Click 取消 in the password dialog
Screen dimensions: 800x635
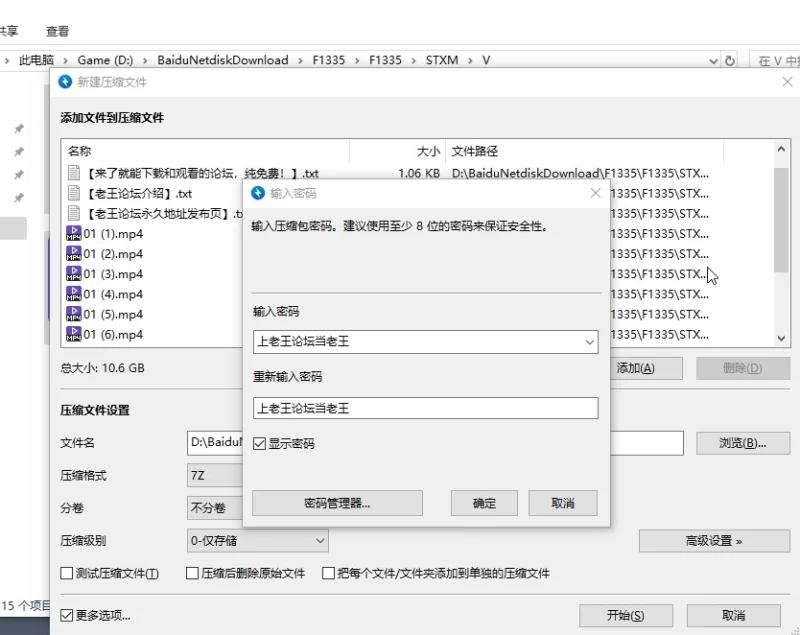(563, 503)
